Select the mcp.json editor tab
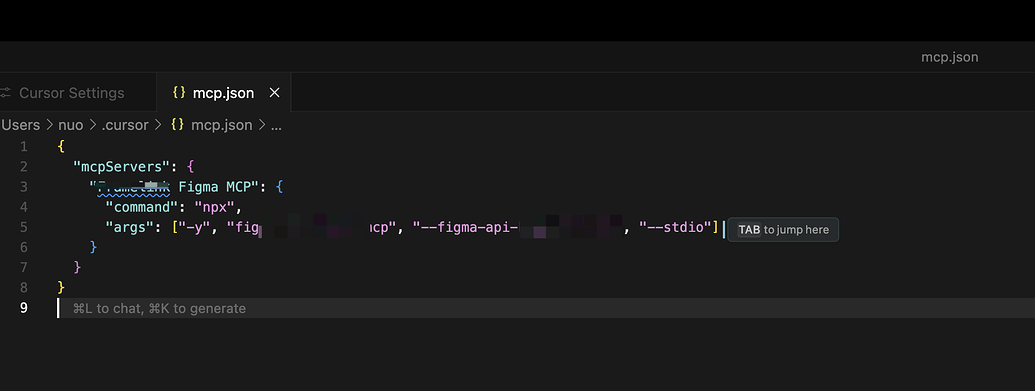The height and width of the screenshot is (391, 1035). pyautogui.click(x=223, y=93)
